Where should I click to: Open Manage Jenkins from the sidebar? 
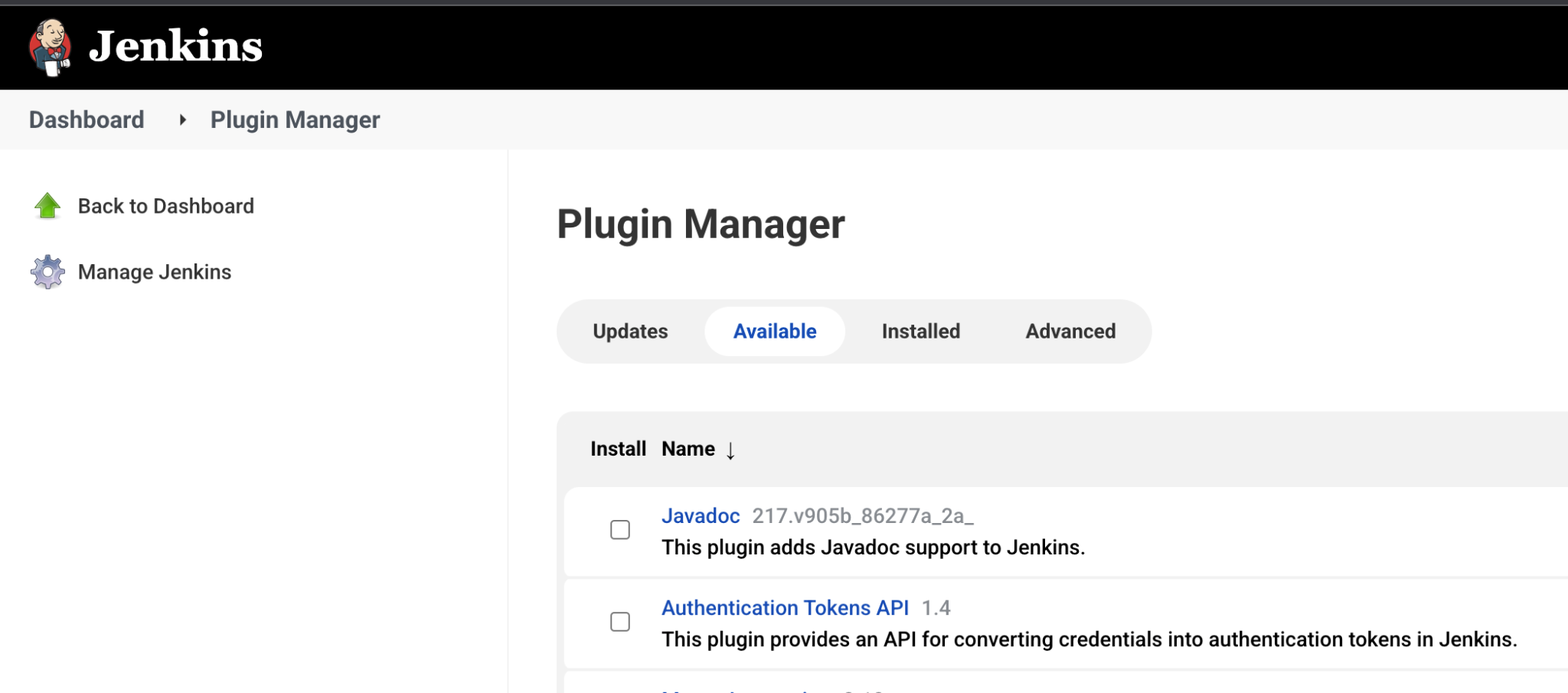tap(154, 272)
